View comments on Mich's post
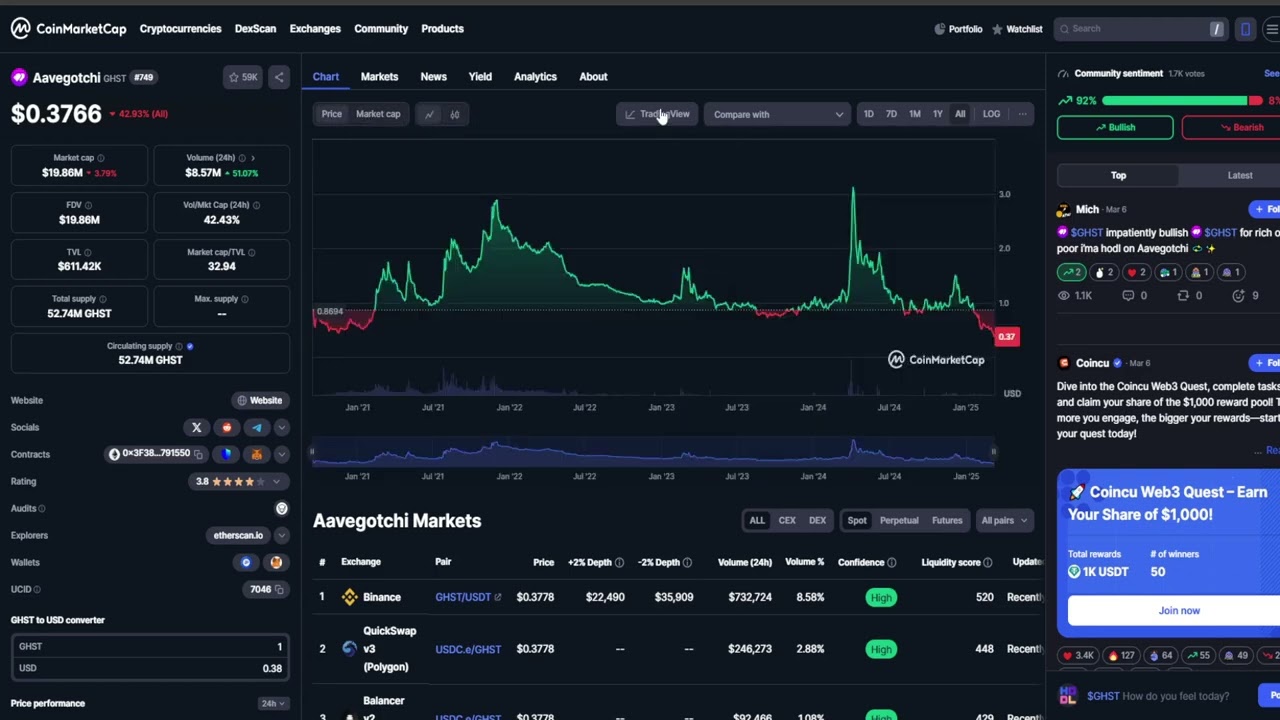 pos(1134,296)
